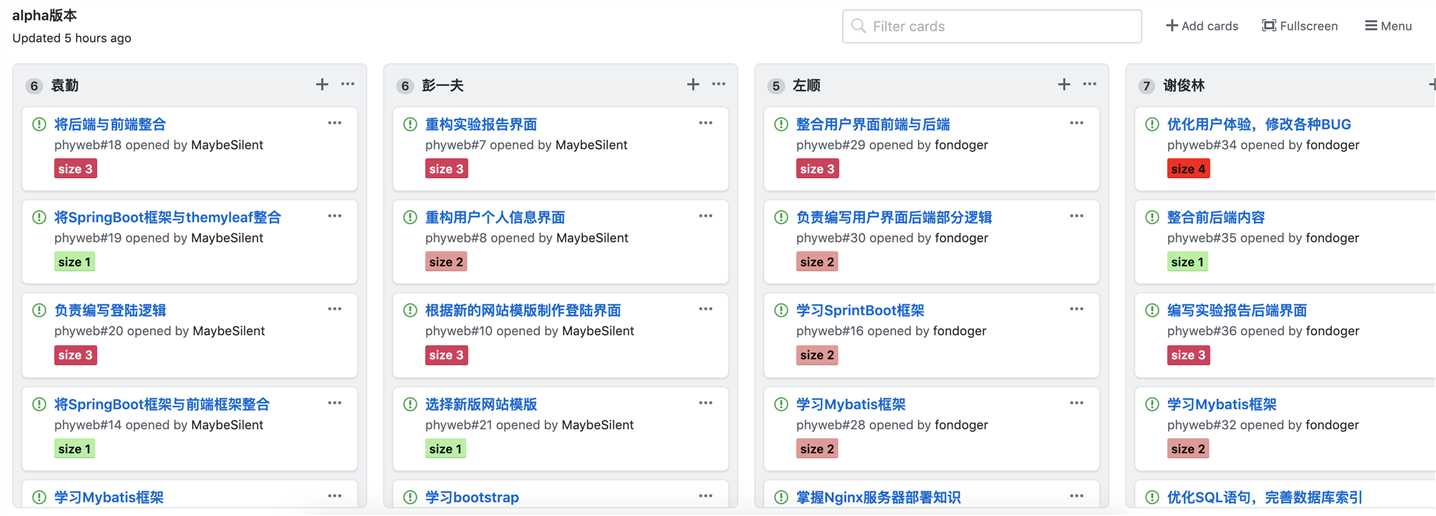Click size 1 label on phyweb#21 card
1436x516 pixels.
coord(446,449)
